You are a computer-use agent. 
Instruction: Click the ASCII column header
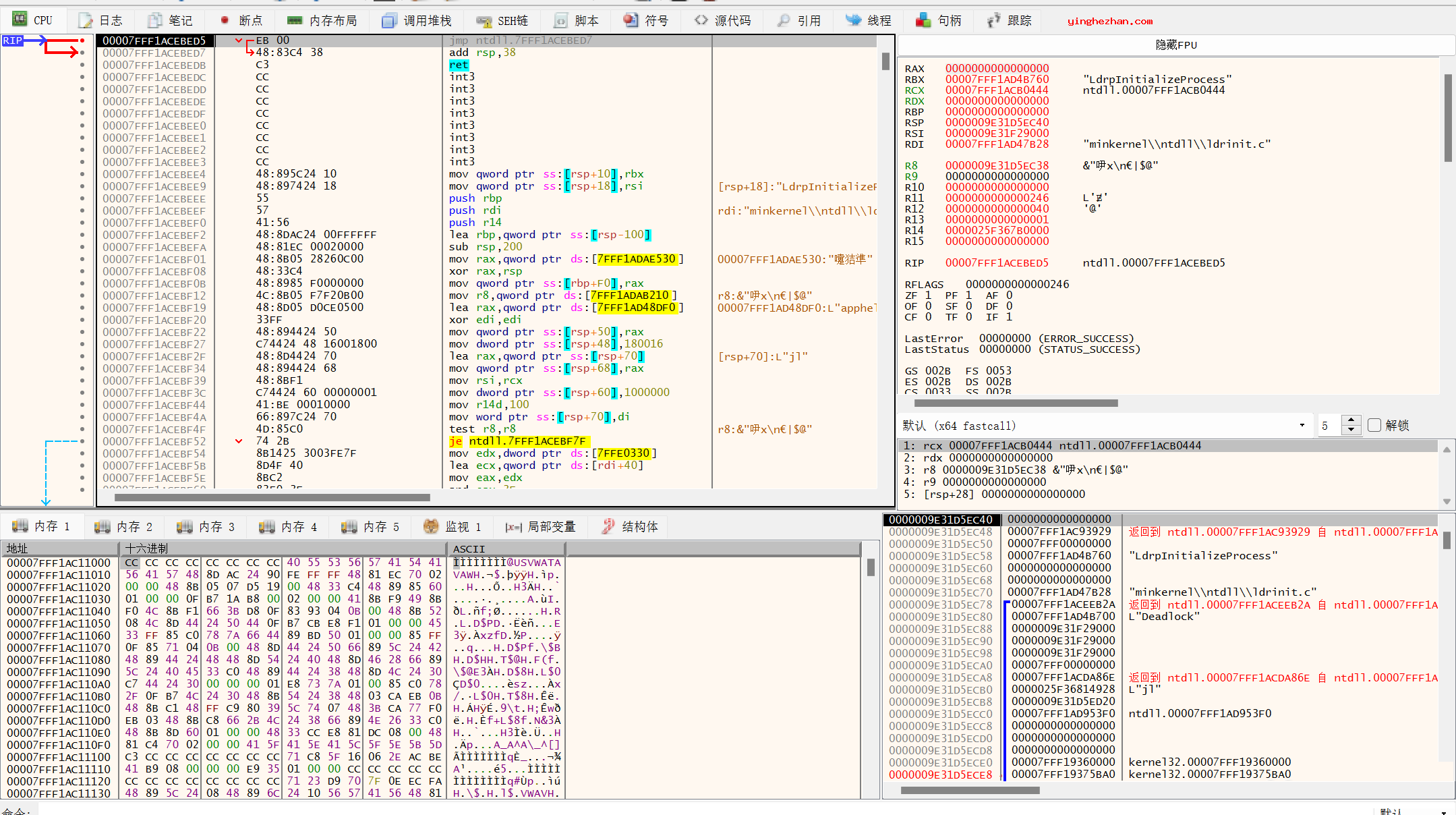tap(506, 549)
